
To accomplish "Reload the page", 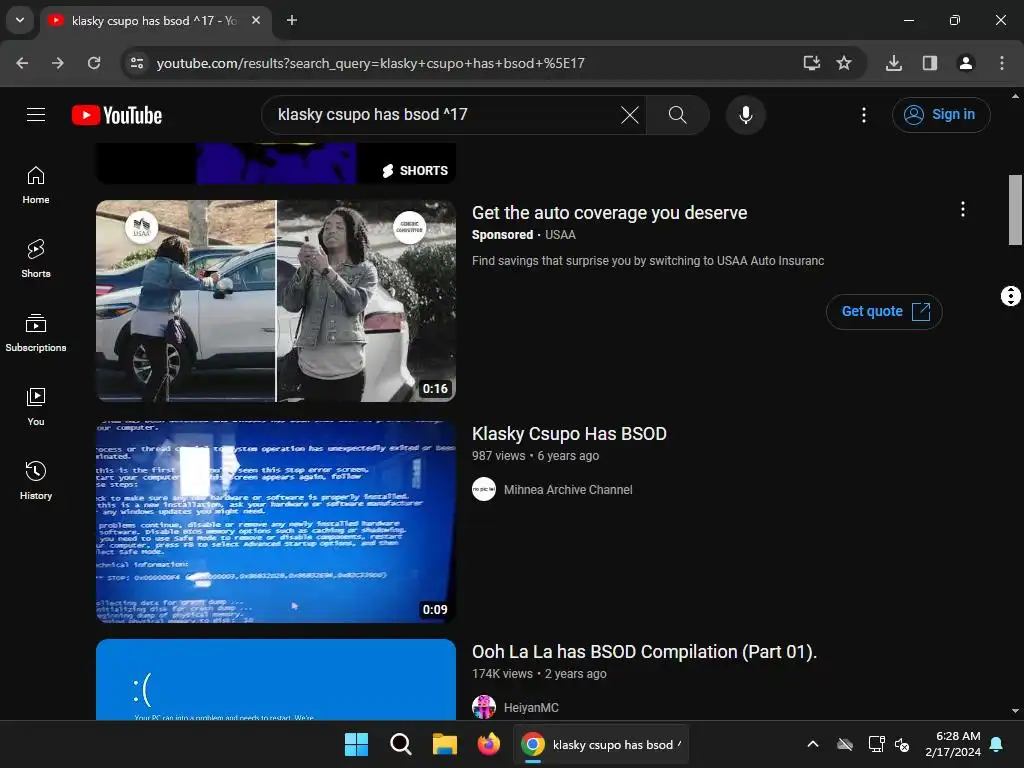I will pos(94,63).
